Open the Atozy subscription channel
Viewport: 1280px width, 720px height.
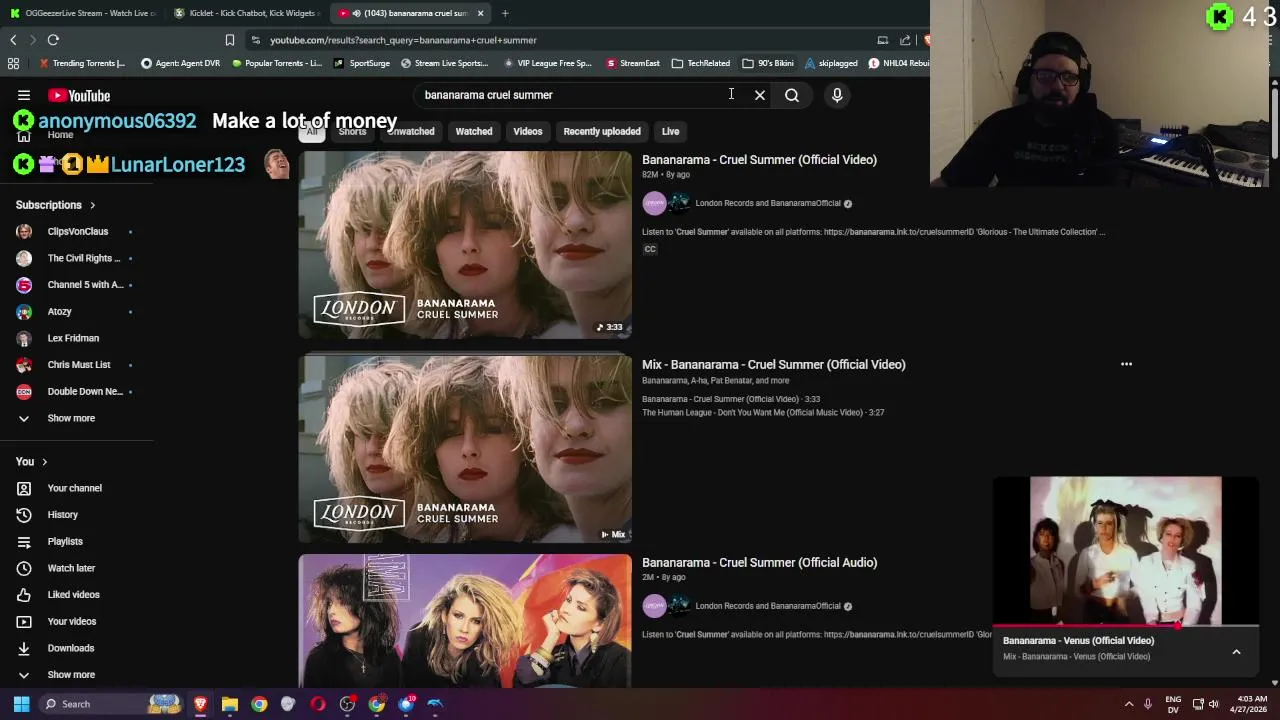59,311
